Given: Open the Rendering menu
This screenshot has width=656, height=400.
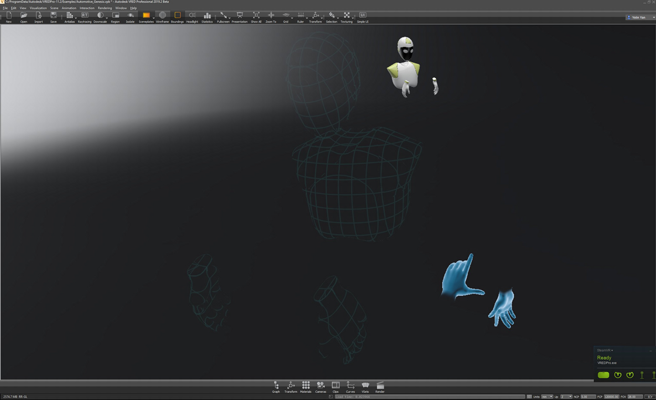Looking at the screenshot, I should click(105, 8).
